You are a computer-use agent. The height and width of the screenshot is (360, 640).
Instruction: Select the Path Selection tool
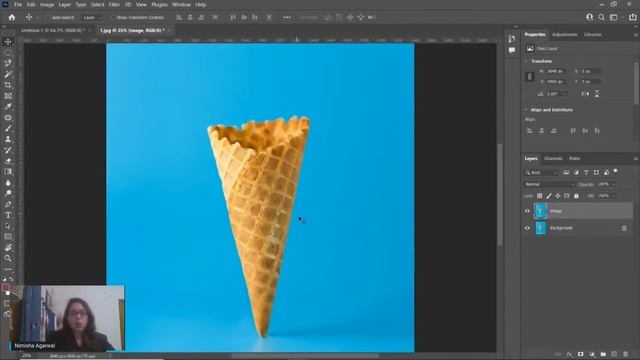8,226
